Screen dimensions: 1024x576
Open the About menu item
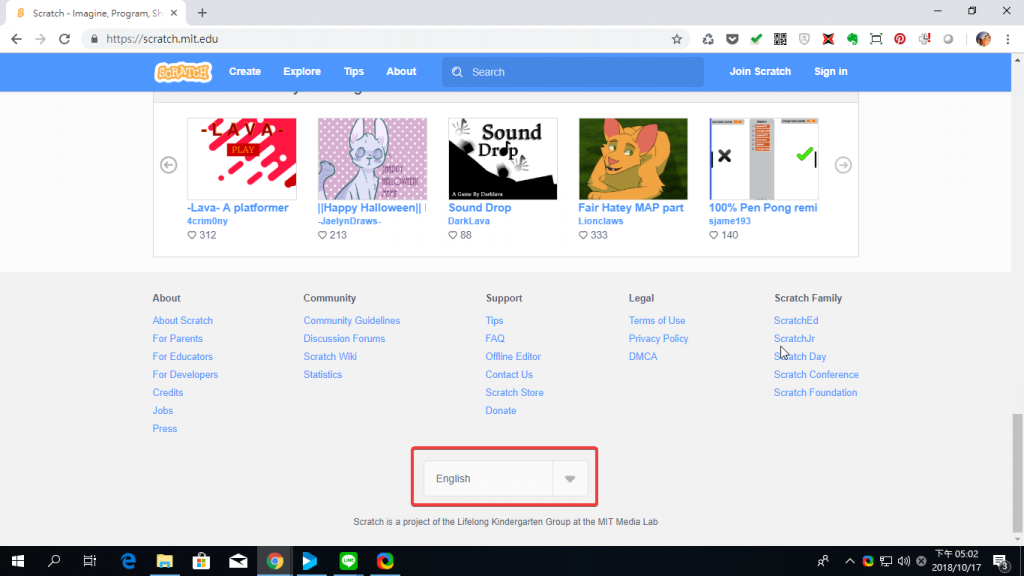401,72
